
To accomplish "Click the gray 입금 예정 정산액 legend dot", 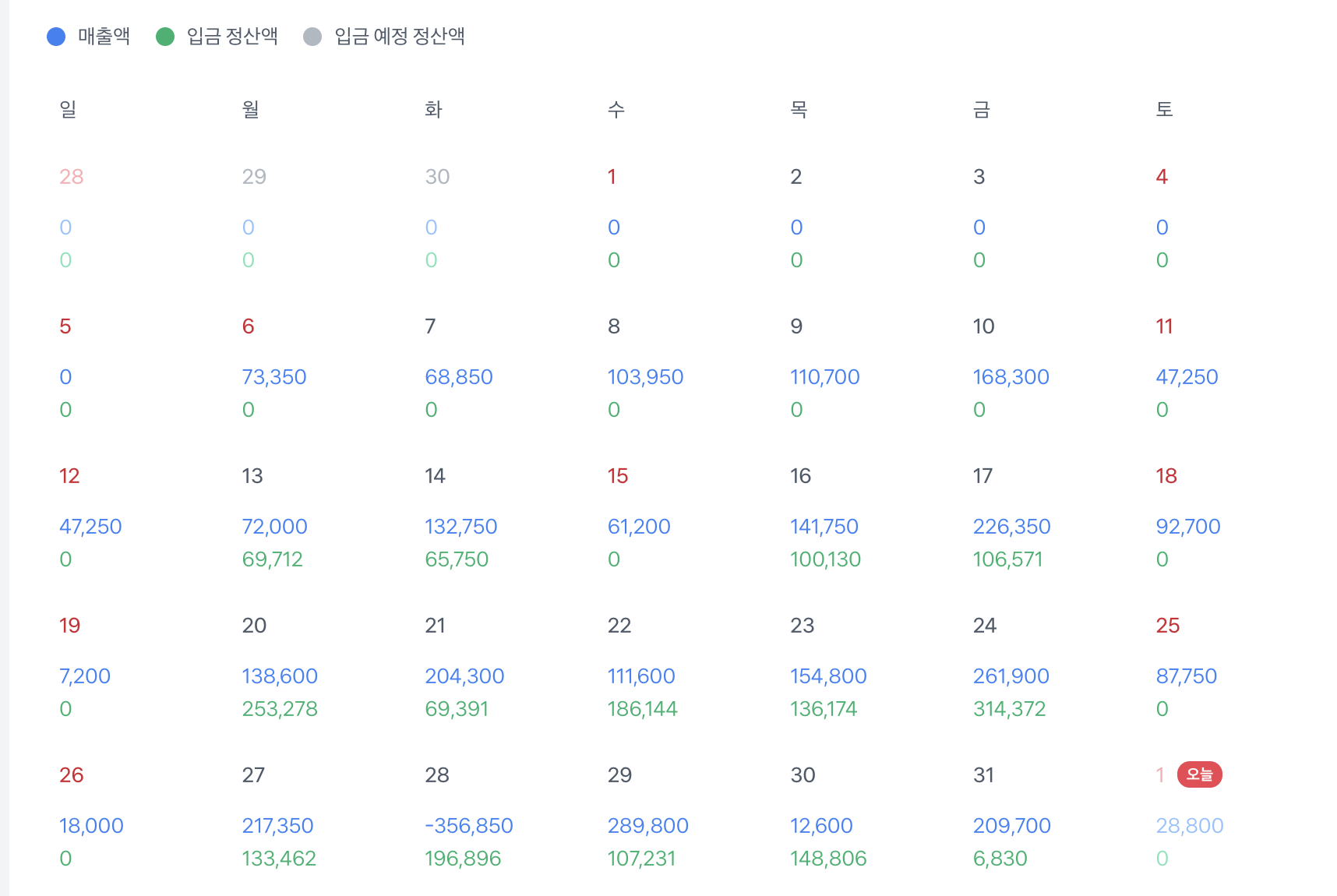I will coord(312,37).
